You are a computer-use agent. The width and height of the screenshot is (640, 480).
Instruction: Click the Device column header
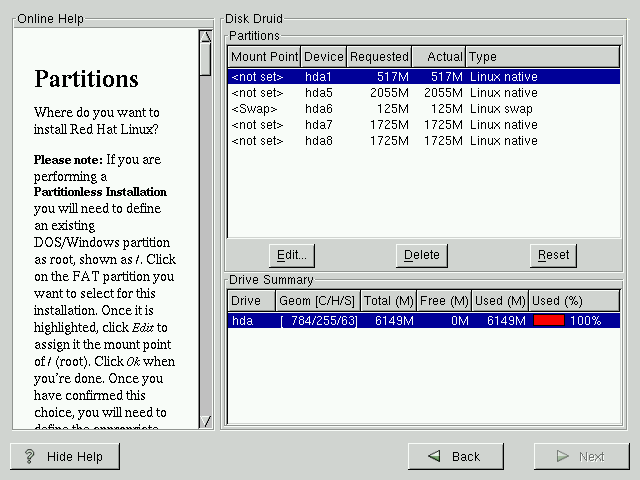click(x=323, y=57)
